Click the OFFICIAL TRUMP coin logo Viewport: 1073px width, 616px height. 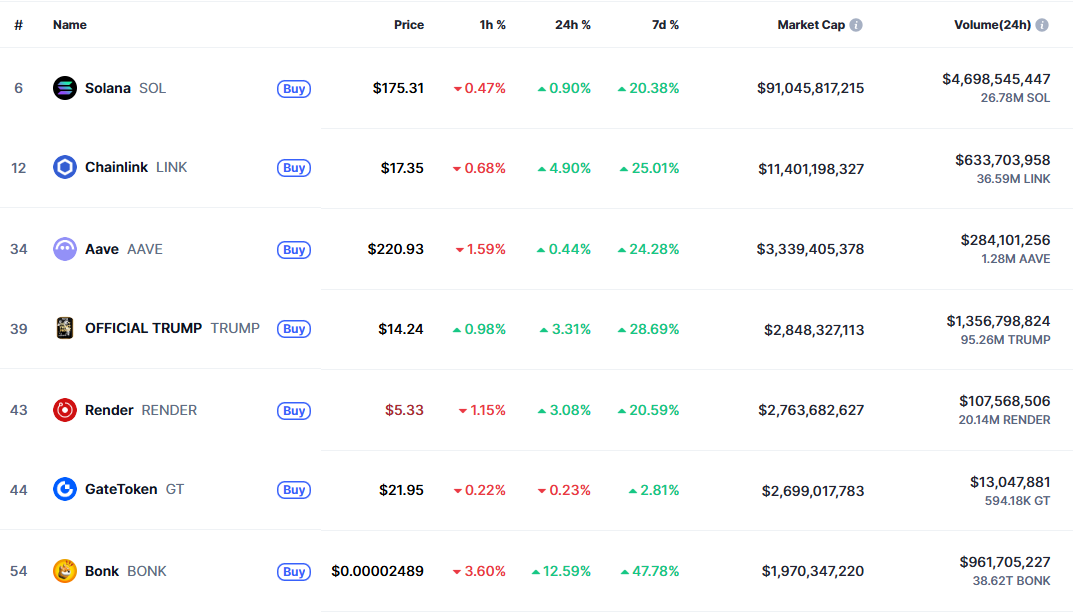[x=65, y=329]
